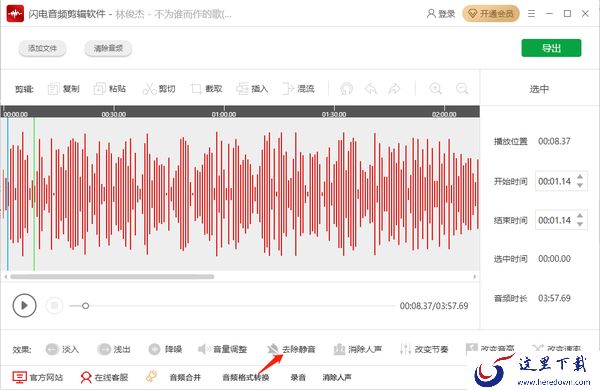Apply the 淡入 fade-in effect
Viewport: 600px width, 390px height.
coord(62,349)
